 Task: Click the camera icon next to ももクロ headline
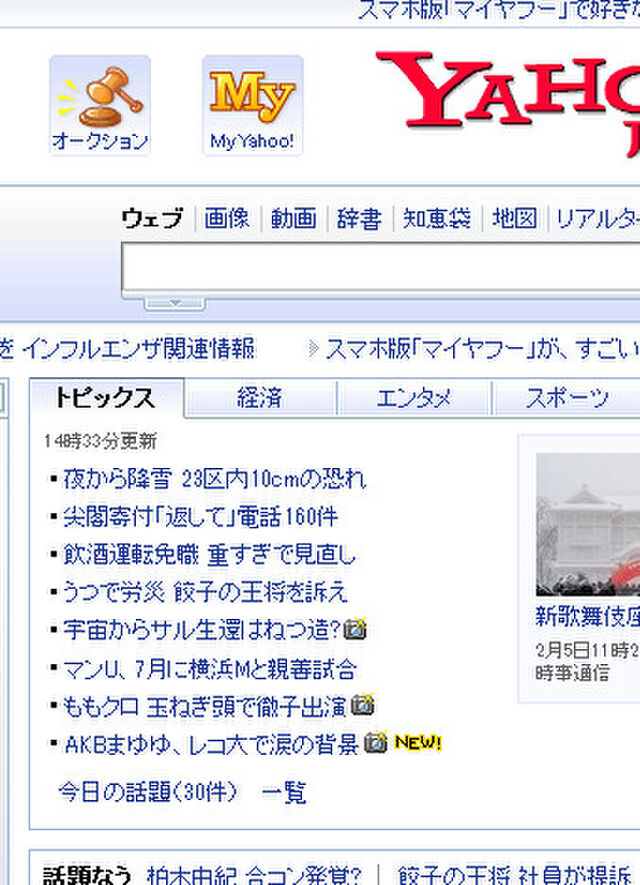click(363, 706)
